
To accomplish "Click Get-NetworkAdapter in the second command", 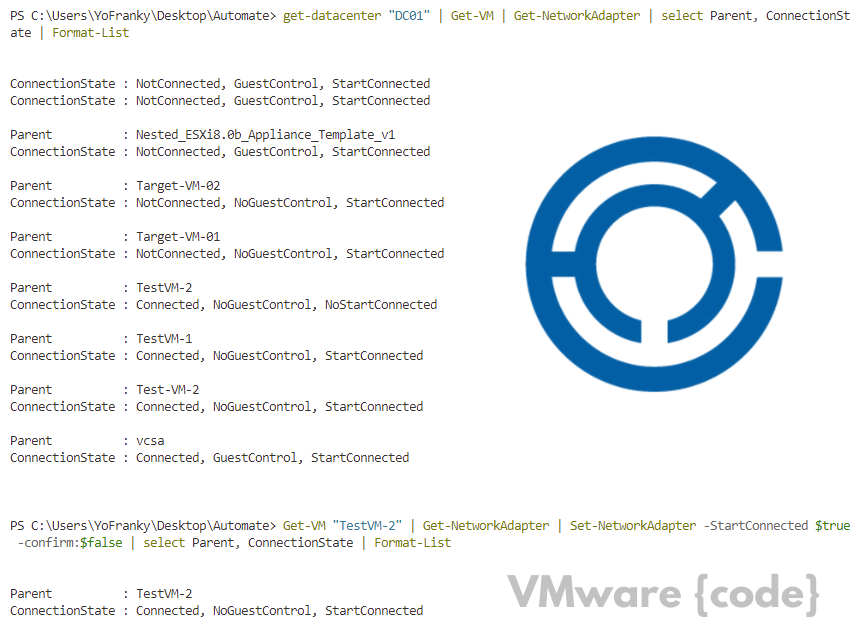I will click(486, 526).
